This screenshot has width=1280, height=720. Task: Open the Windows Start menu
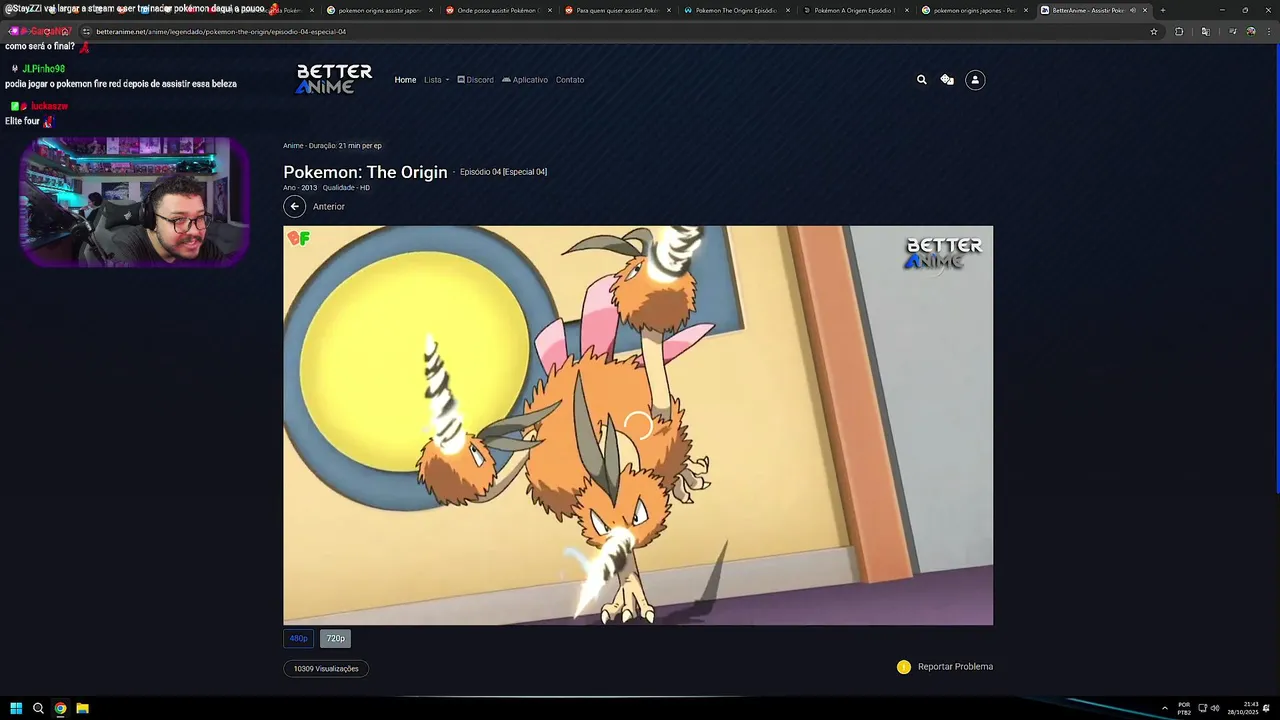16,708
